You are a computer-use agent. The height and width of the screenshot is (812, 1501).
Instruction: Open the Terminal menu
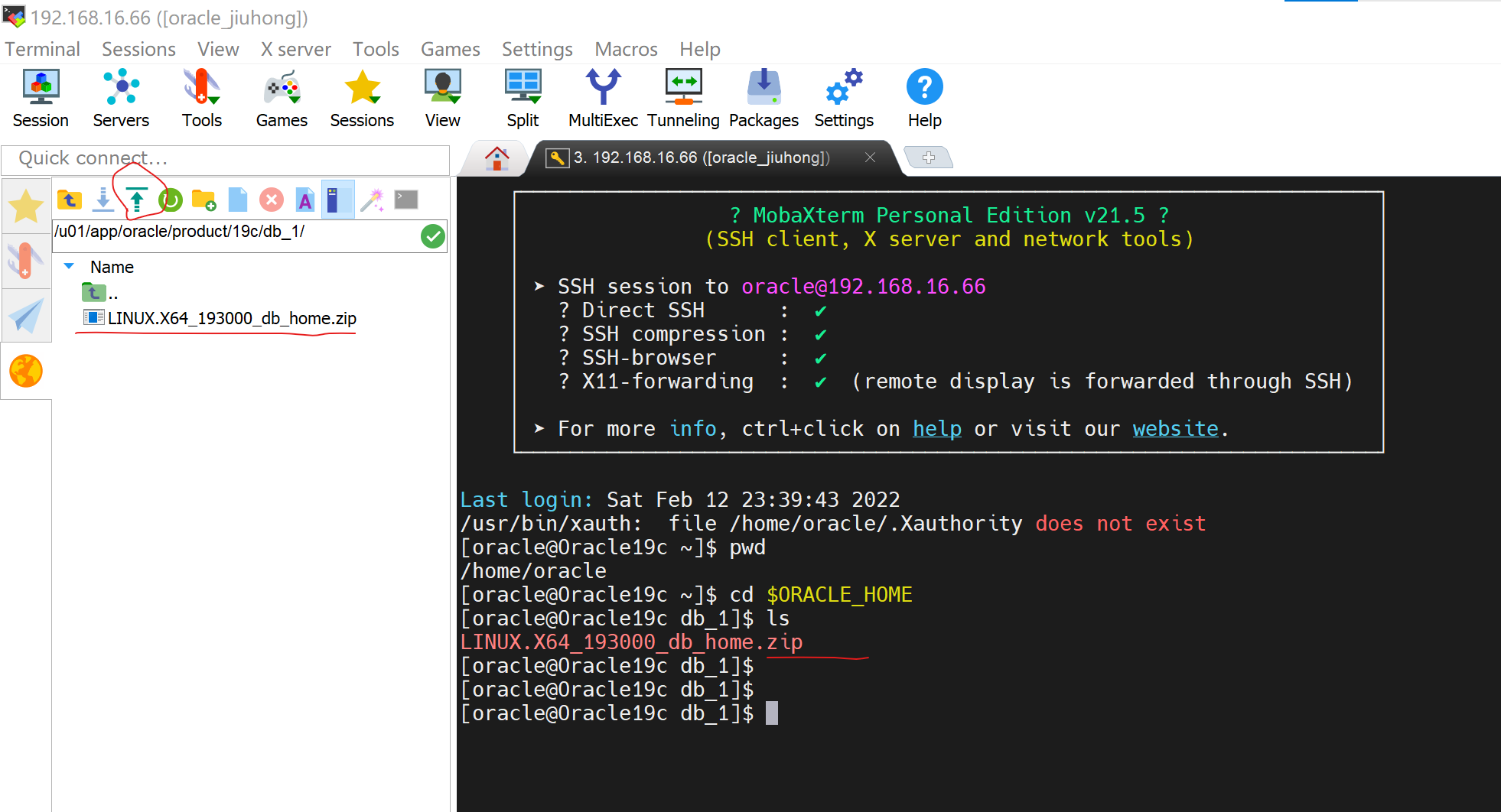click(x=42, y=49)
